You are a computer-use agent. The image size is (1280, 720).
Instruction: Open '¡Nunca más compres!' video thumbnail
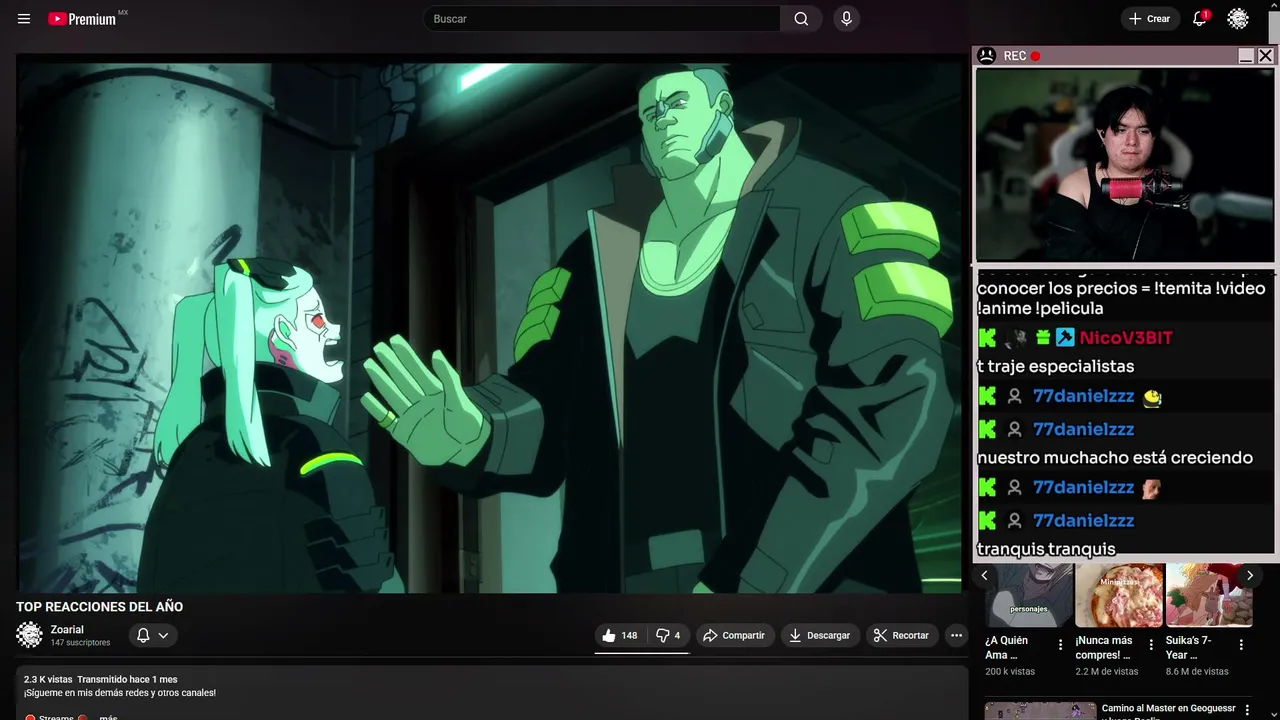[x=1119, y=595]
